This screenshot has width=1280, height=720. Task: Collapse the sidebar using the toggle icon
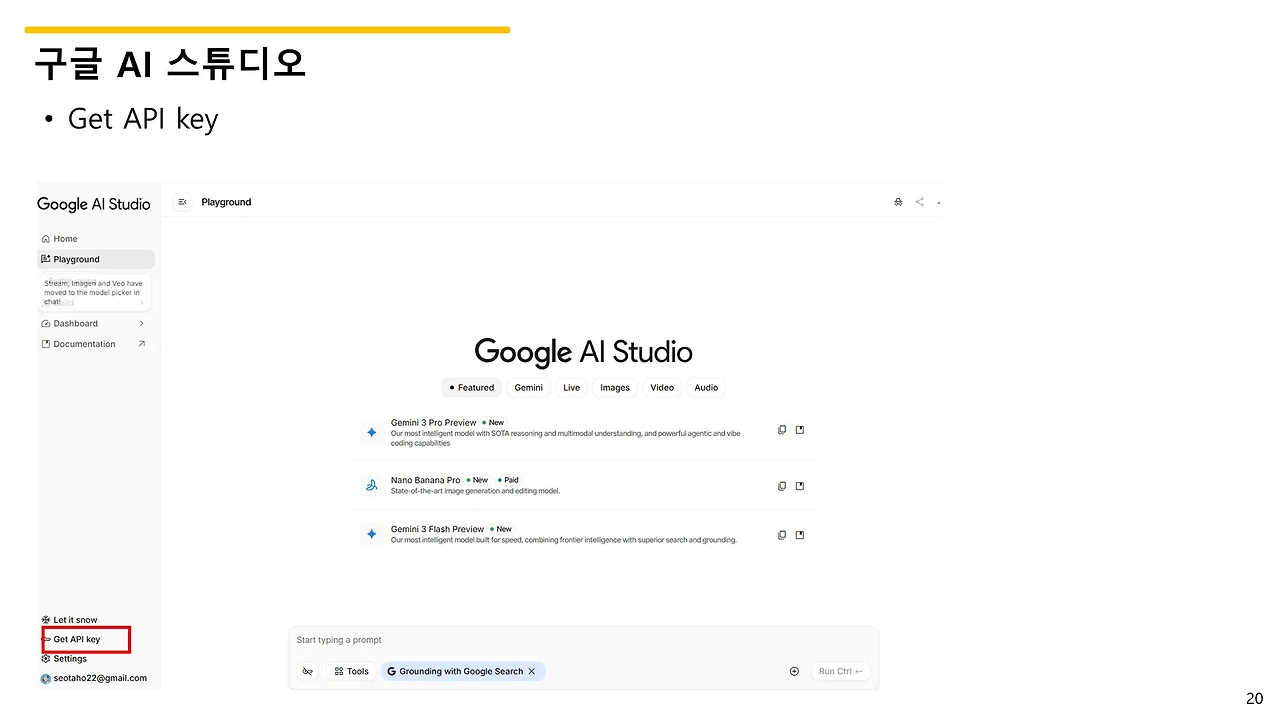(x=182, y=202)
